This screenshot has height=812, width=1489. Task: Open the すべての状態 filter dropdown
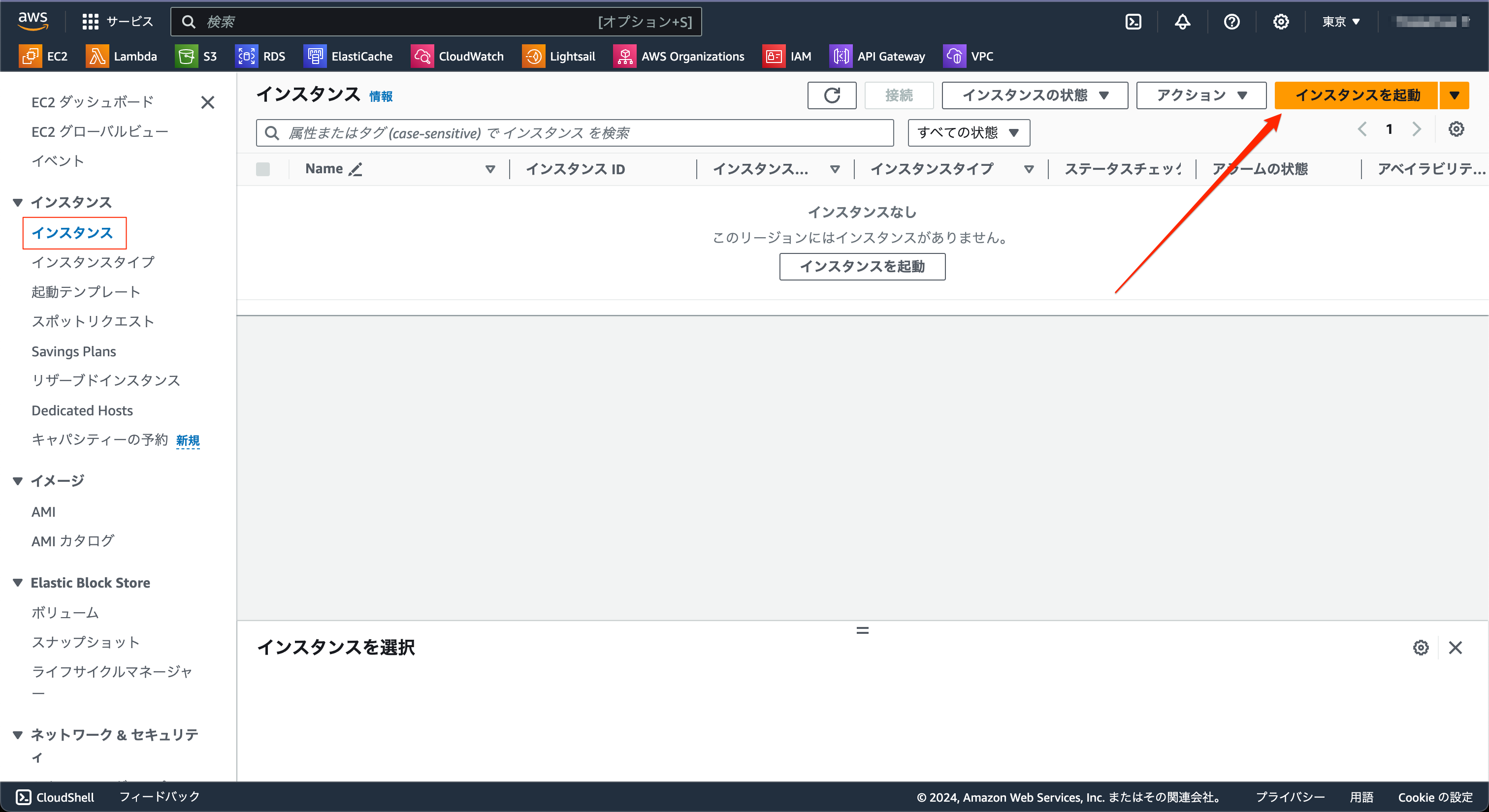click(968, 132)
